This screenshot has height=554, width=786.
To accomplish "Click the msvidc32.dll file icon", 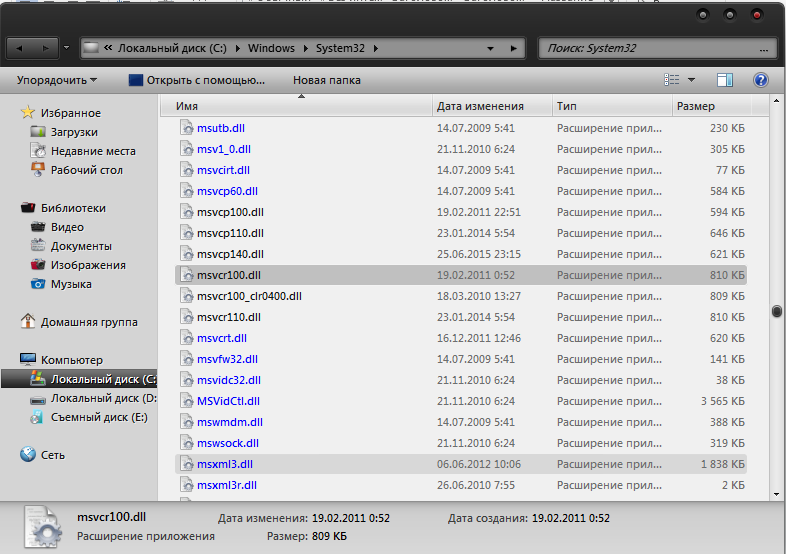I will (186, 381).
